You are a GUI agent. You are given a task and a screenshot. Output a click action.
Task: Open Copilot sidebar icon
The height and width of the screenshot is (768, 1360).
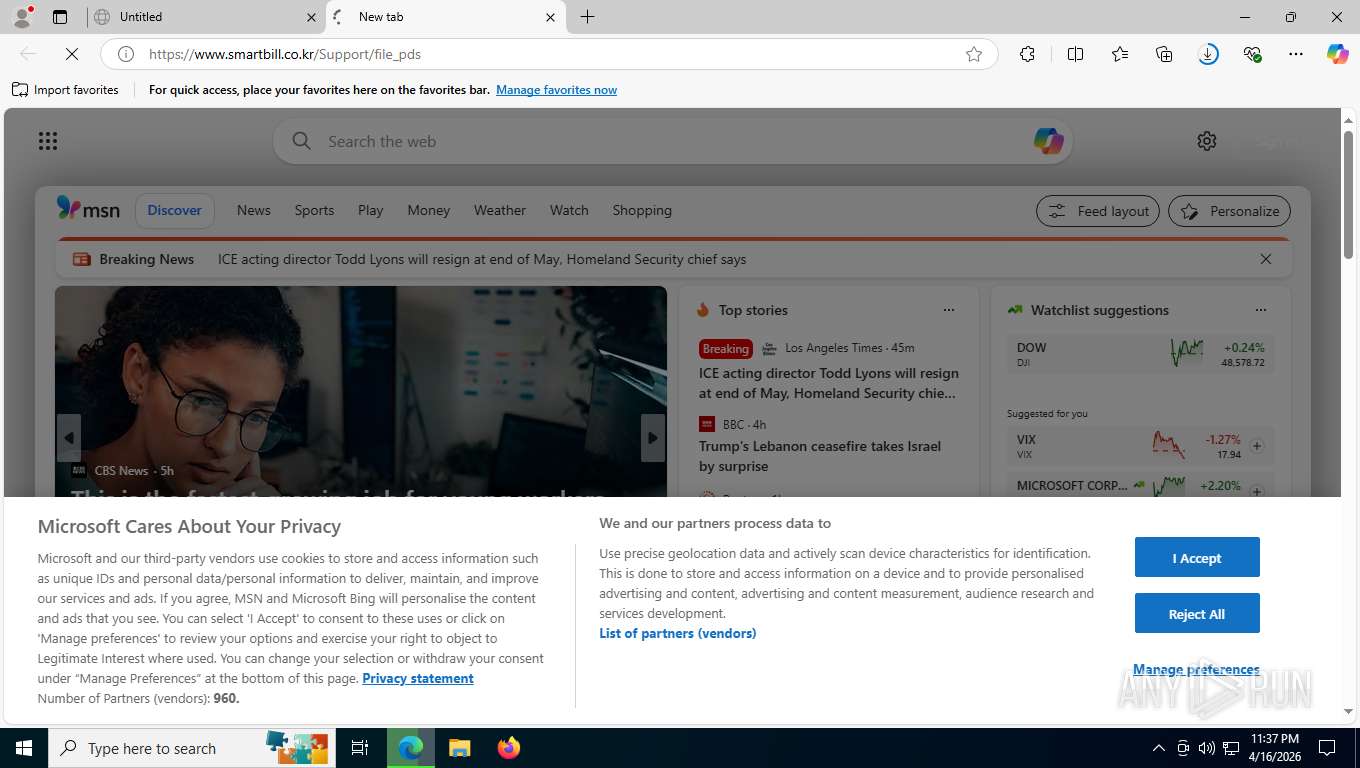tap(1338, 54)
